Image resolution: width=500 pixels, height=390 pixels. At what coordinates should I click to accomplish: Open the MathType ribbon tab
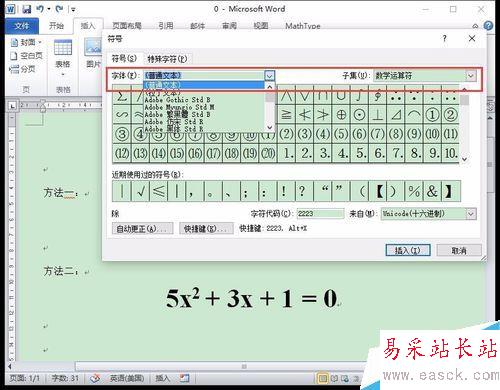point(303,26)
